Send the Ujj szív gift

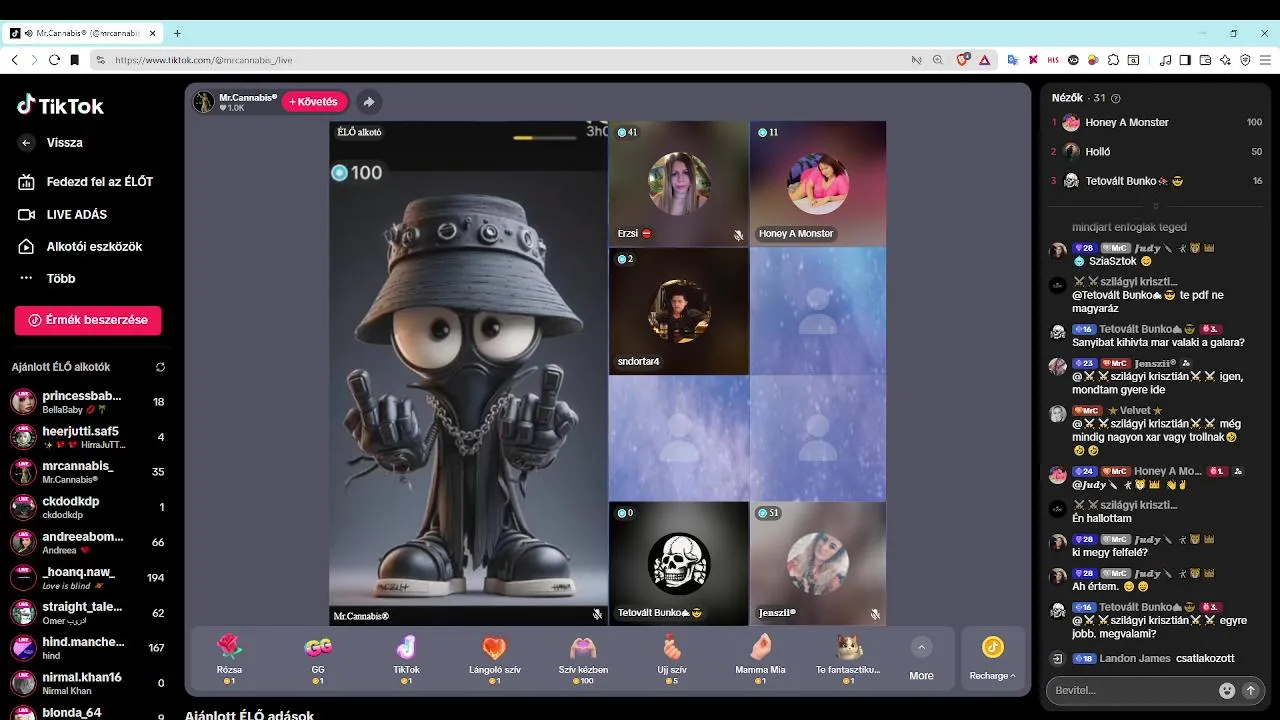671,659
